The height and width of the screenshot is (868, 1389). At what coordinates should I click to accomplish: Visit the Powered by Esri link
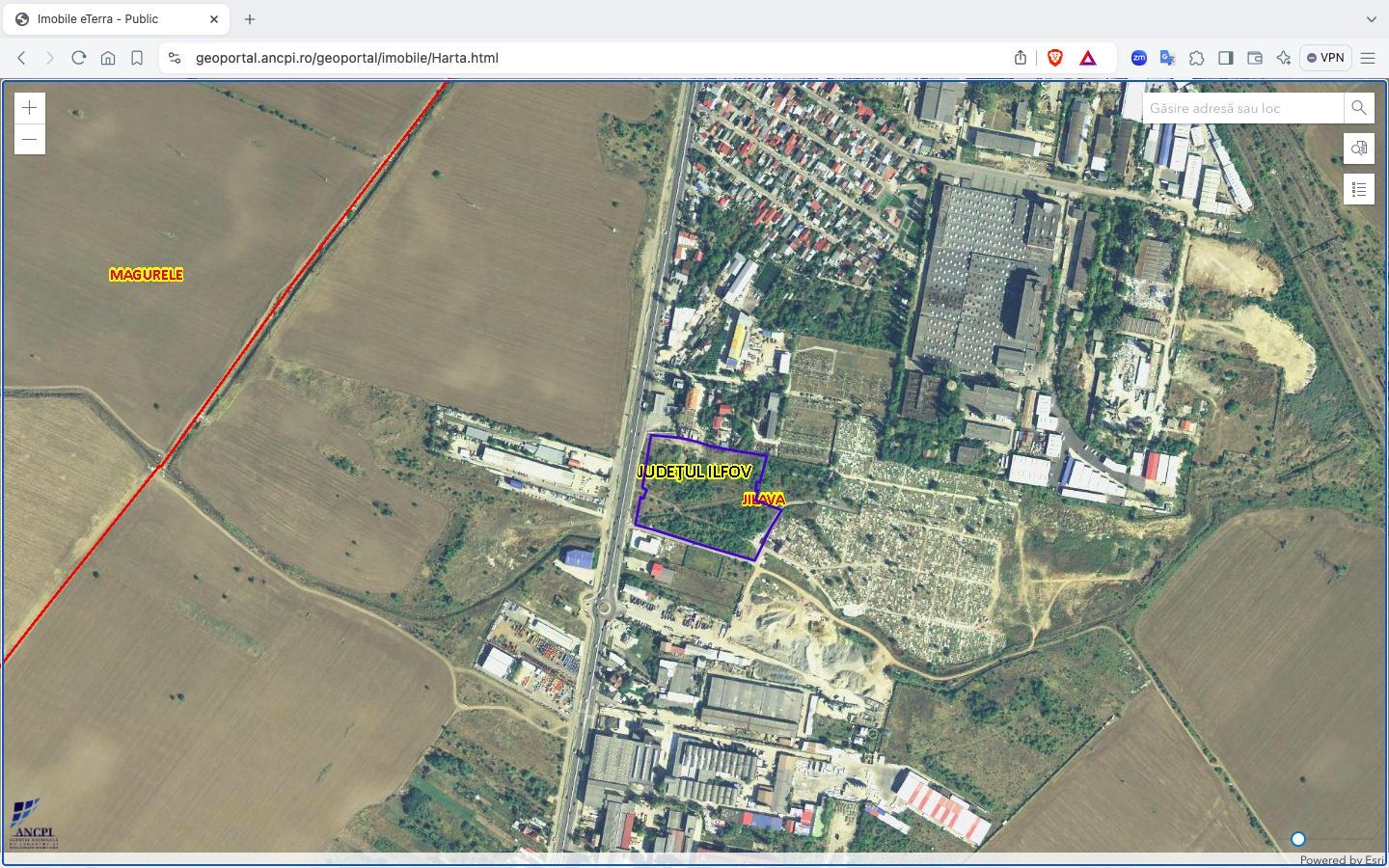click(1343, 859)
